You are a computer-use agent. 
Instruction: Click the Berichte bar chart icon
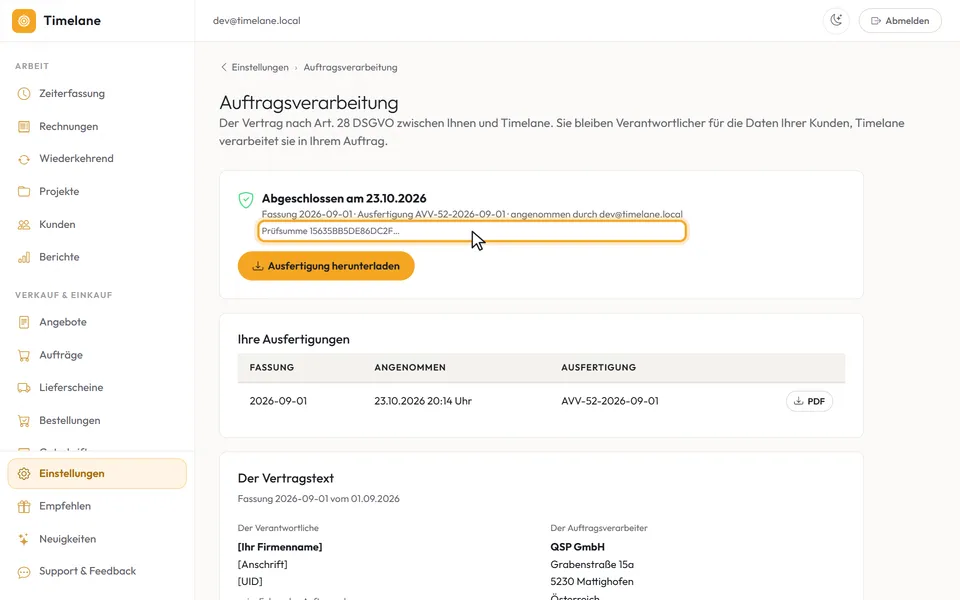24,257
